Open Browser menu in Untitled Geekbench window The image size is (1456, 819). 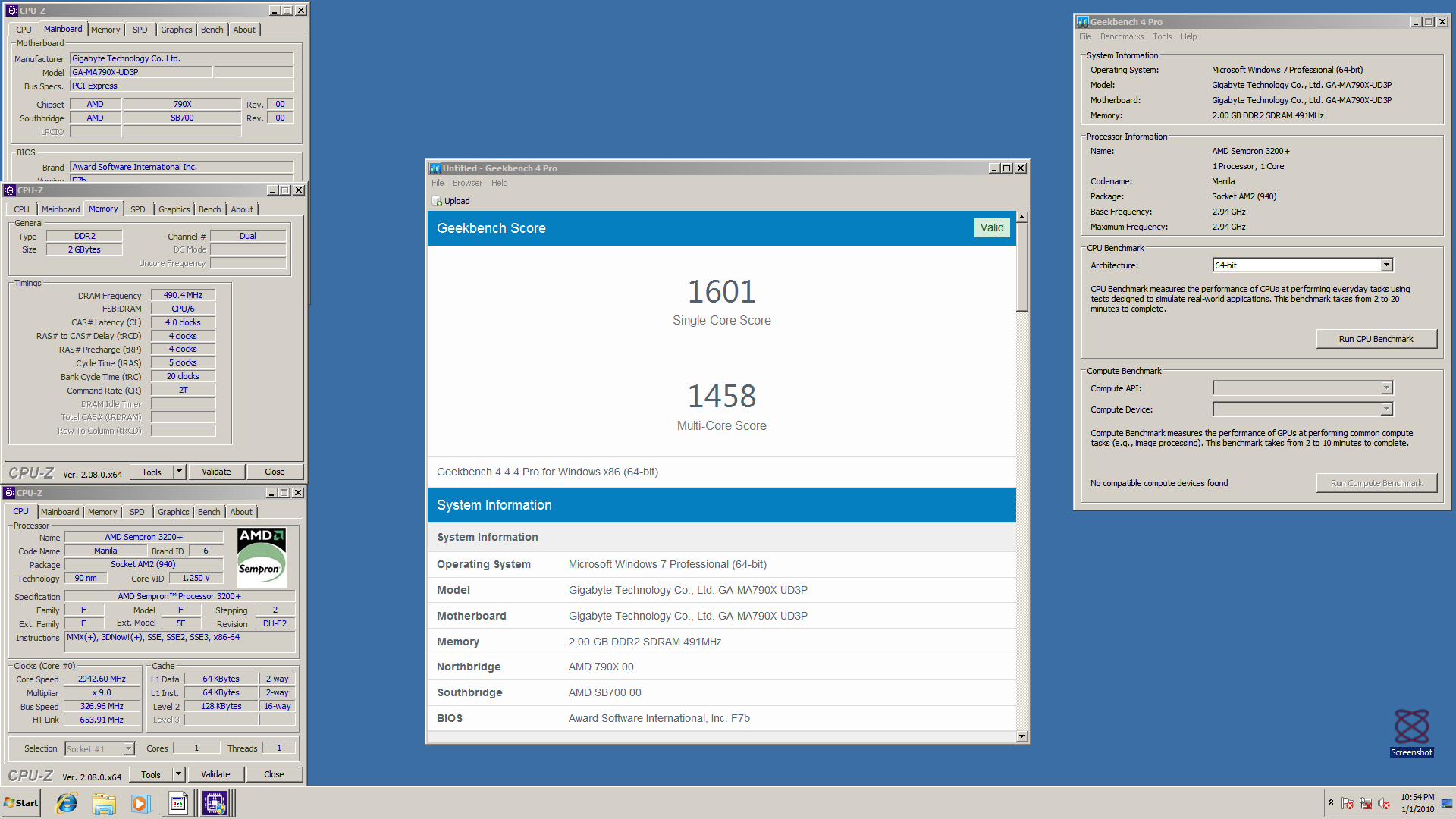(467, 183)
